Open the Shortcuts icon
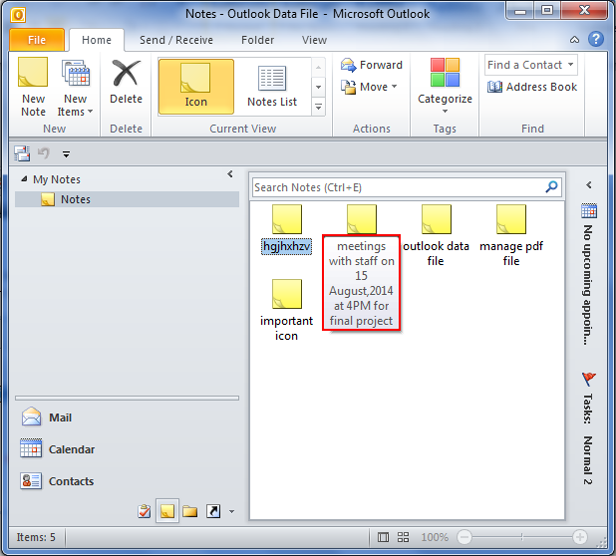 pos(213,511)
